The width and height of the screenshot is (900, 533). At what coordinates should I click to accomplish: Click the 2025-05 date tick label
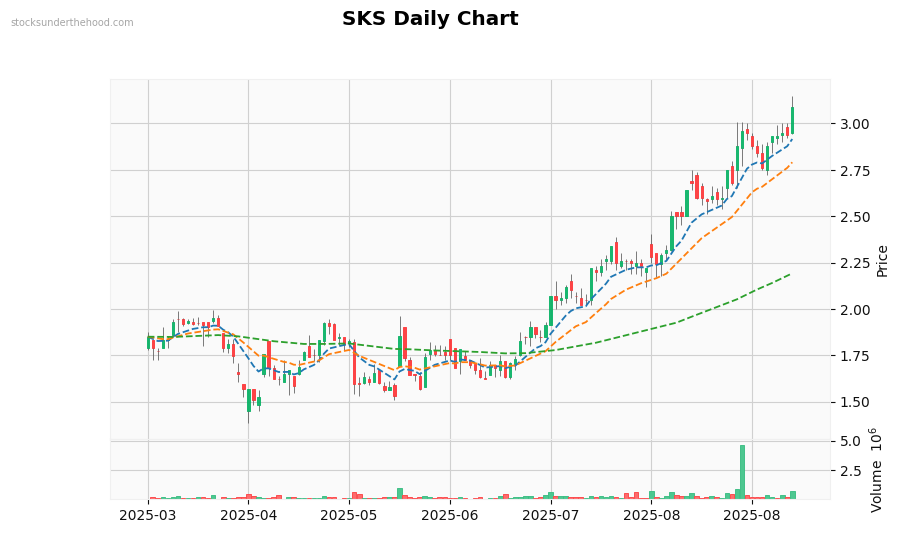(x=349, y=515)
